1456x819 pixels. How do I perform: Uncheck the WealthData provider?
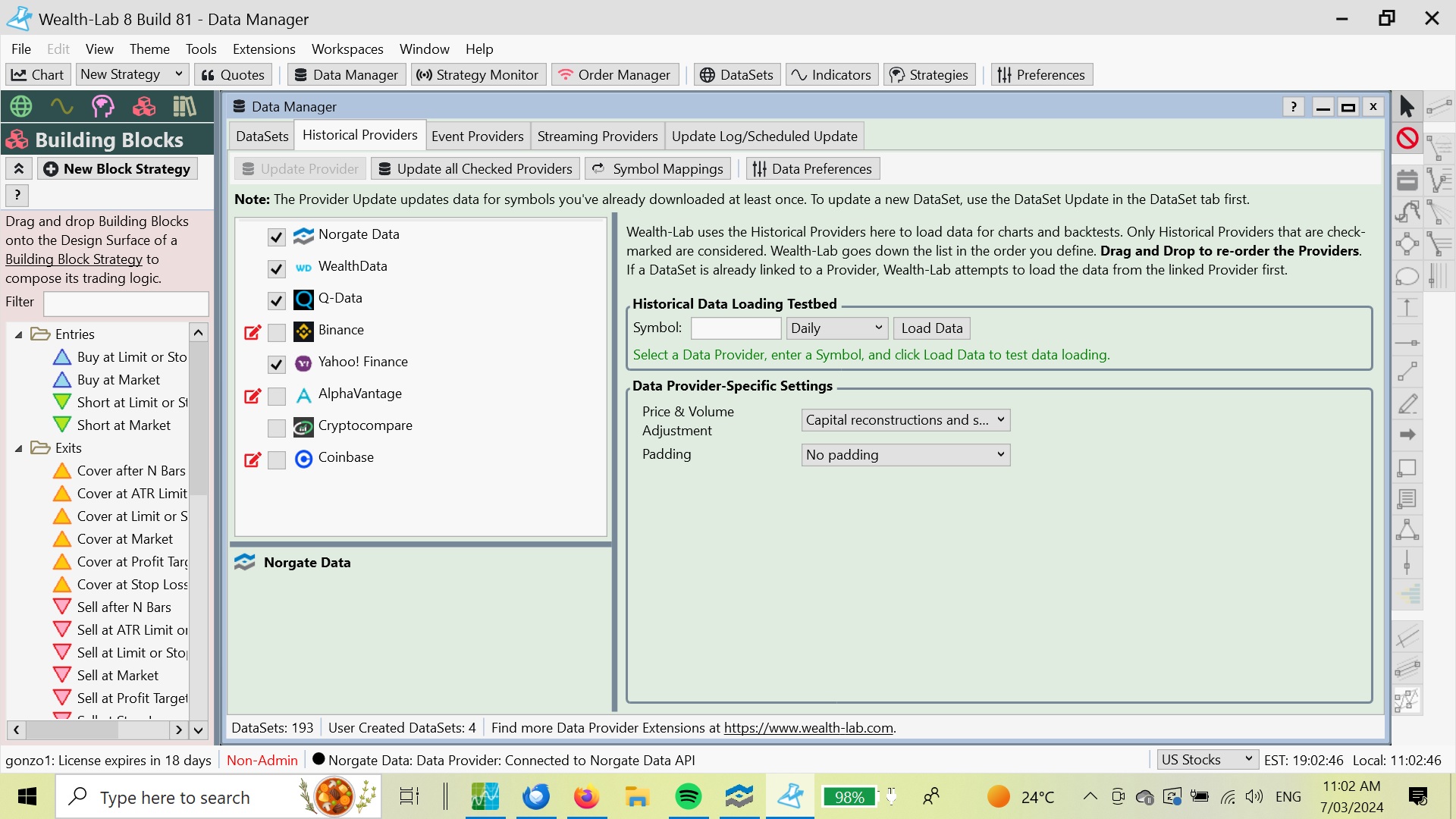coord(277,269)
